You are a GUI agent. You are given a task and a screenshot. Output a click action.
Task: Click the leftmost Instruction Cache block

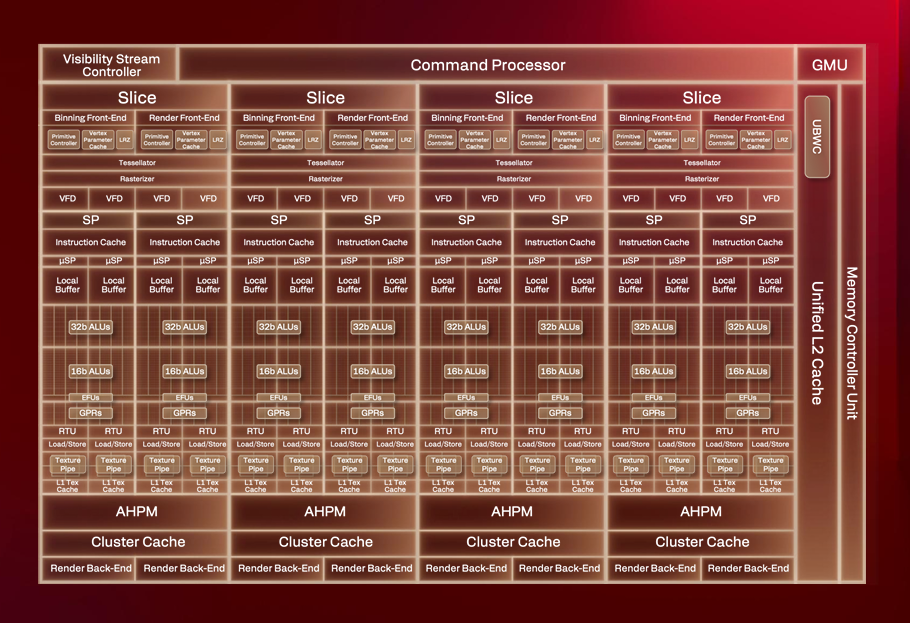click(x=90, y=242)
